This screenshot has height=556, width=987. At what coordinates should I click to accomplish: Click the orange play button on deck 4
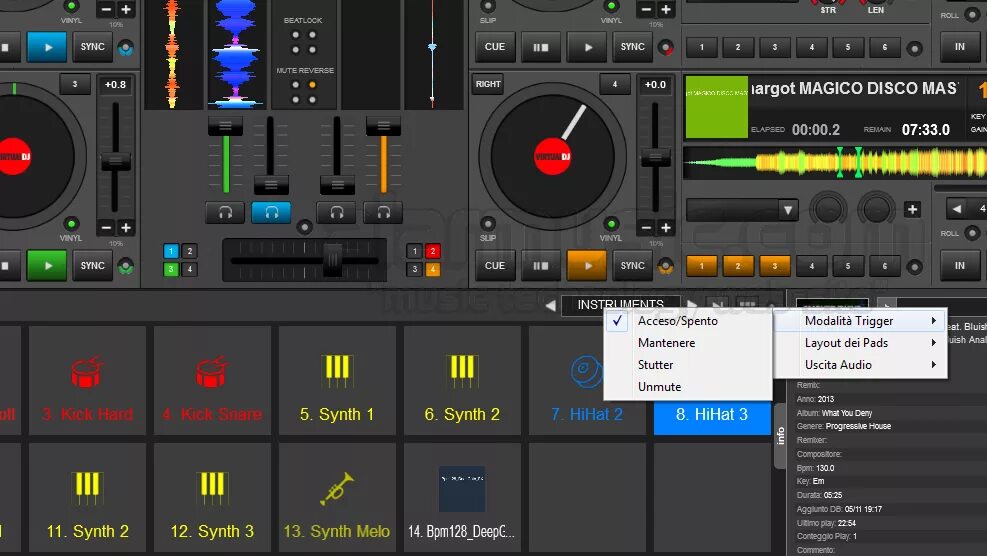pos(587,266)
